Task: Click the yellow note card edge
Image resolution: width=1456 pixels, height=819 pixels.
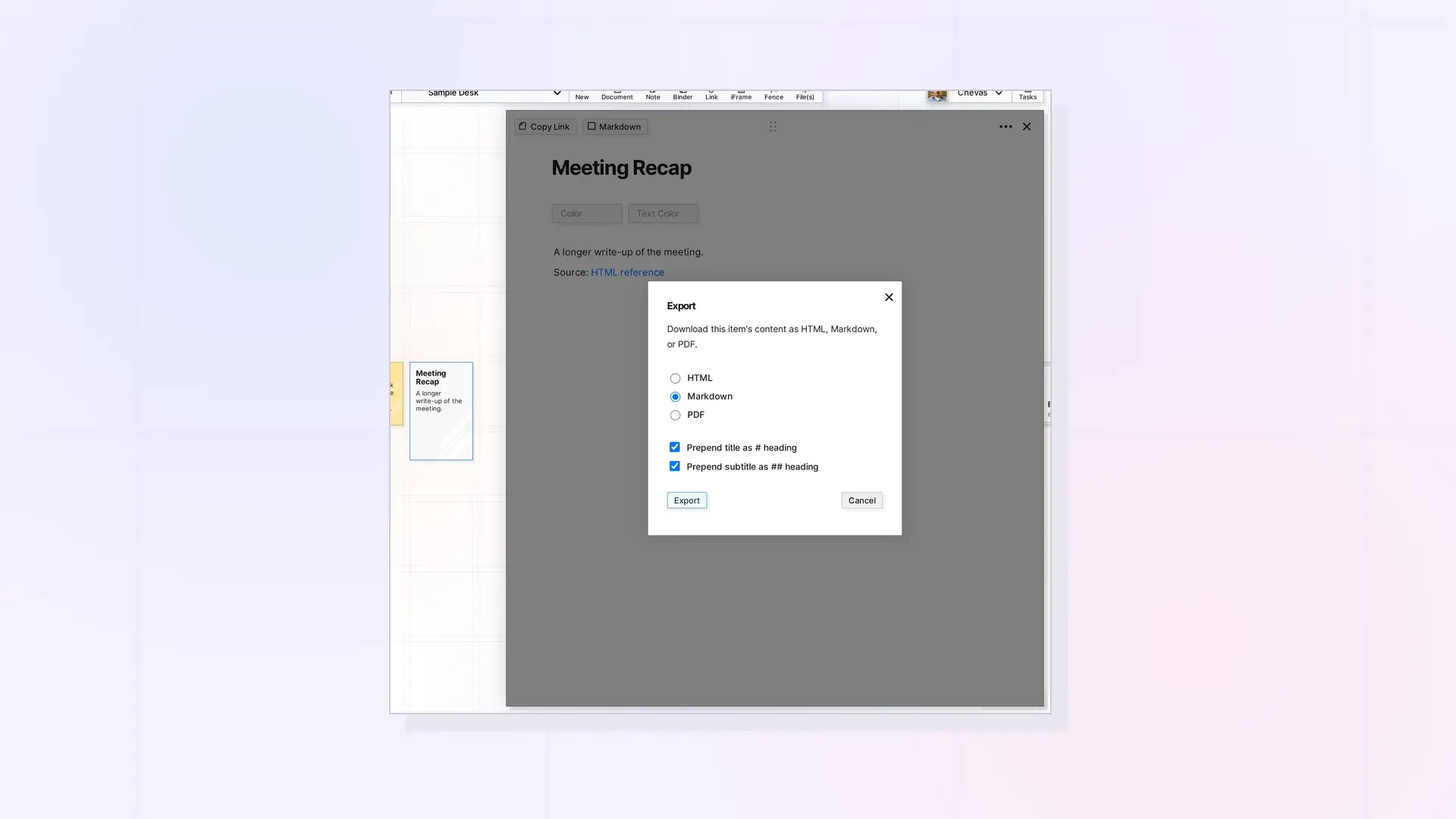Action: [396, 394]
